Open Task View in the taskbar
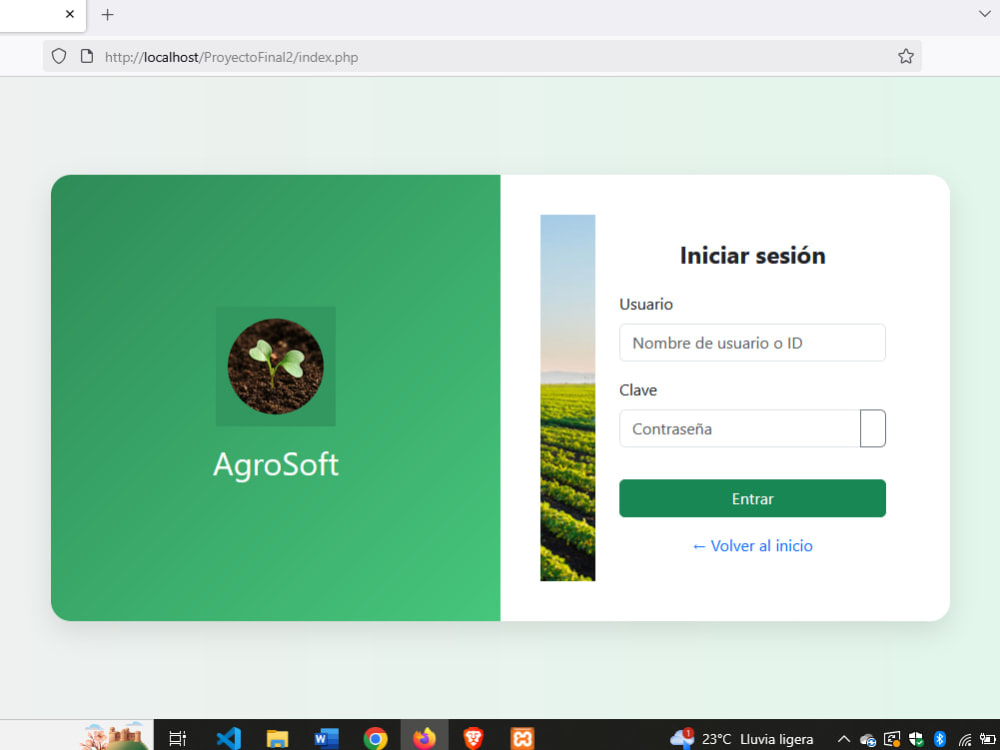This screenshot has width=1000, height=750. (x=177, y=739)
